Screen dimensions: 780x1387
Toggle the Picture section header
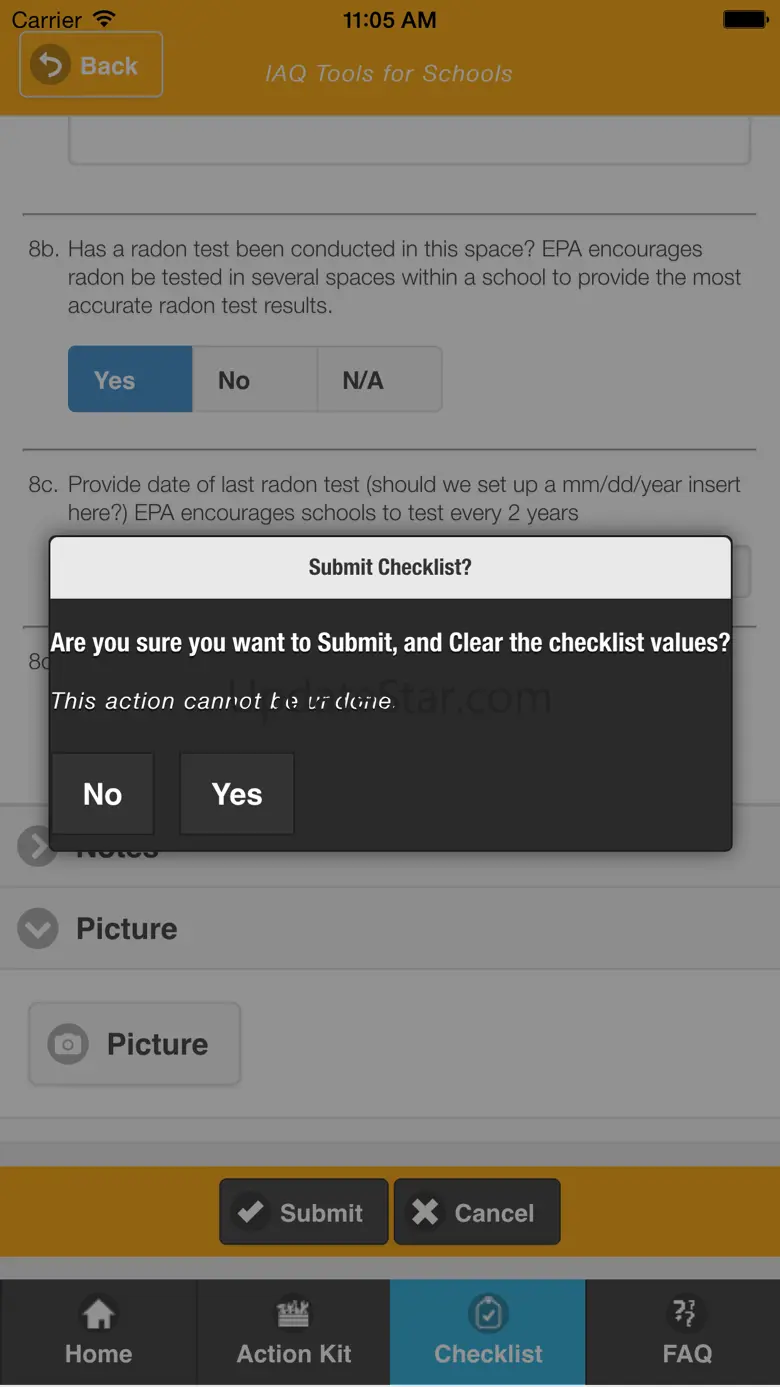[390, 928]
